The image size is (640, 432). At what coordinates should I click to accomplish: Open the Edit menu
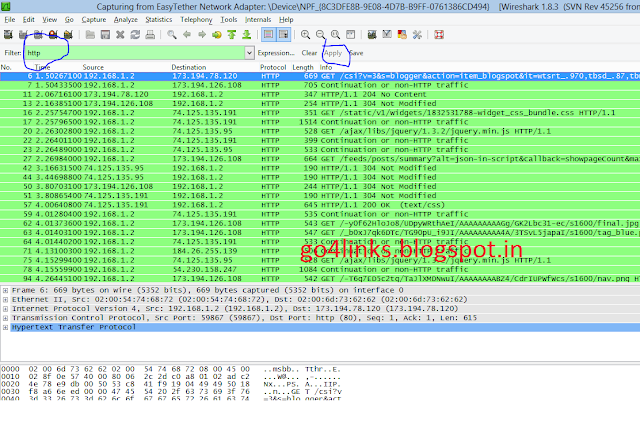[29, 20]
